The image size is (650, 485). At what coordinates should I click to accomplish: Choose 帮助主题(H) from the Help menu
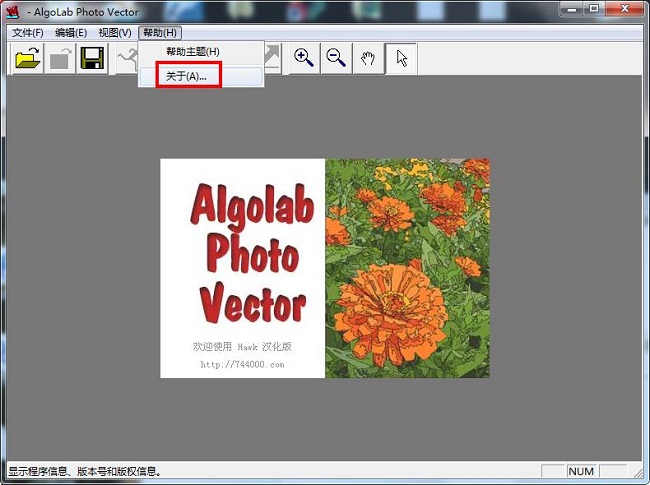coord(201,52)
